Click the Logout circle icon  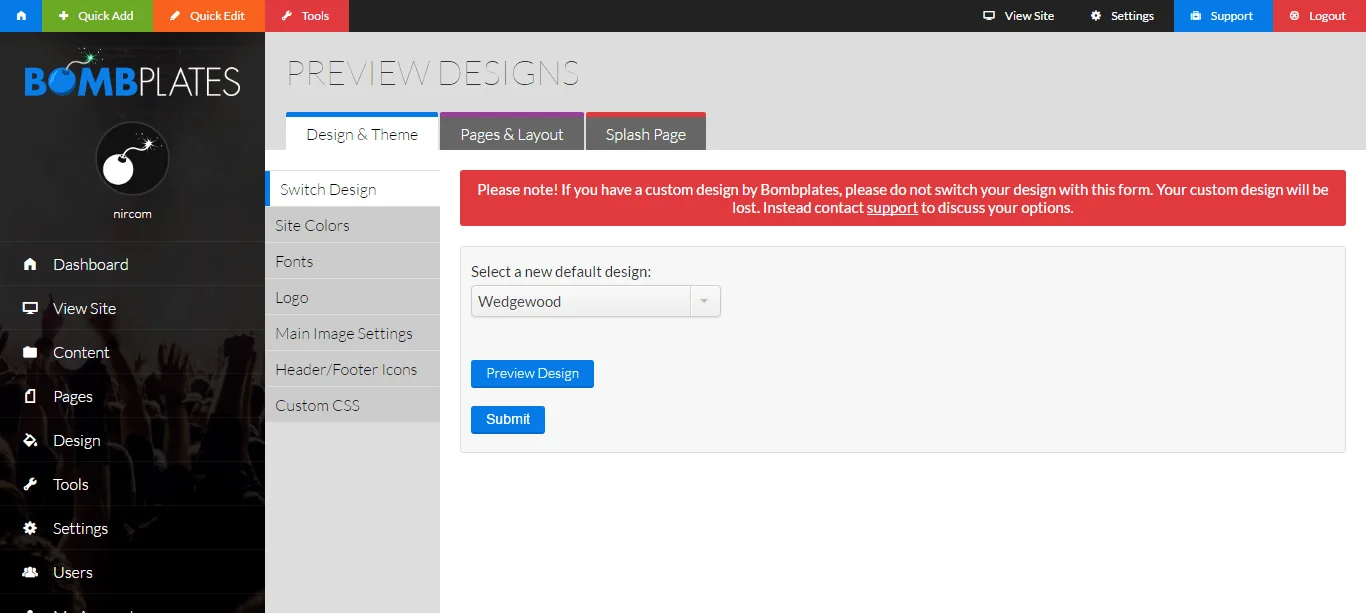coord(1294,16)
